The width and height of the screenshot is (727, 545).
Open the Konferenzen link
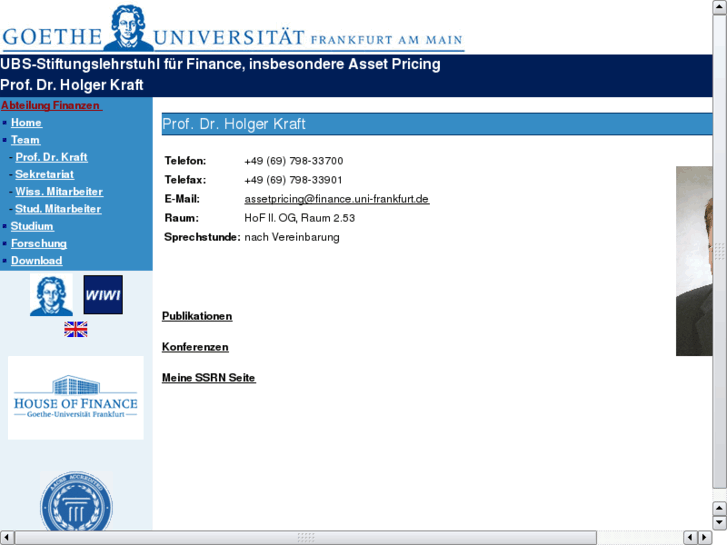point(195,347)
